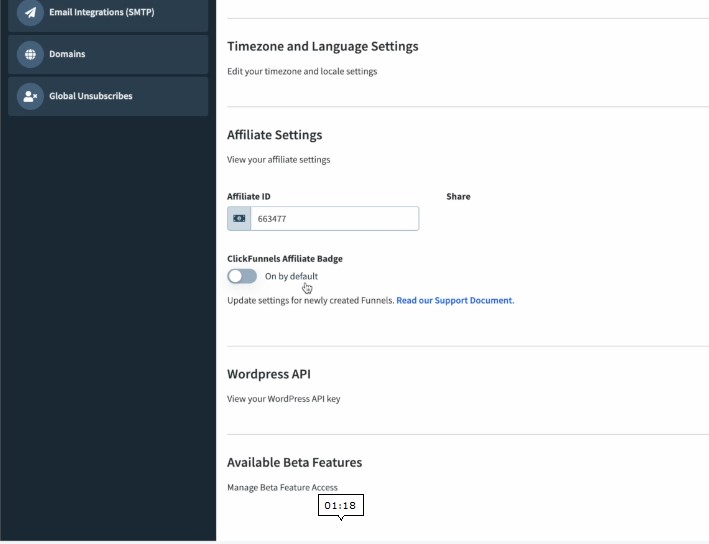Click the Affiliate ID field showing 663477
The width and height of the screenshot is (709, 544).
click(335, 218)
